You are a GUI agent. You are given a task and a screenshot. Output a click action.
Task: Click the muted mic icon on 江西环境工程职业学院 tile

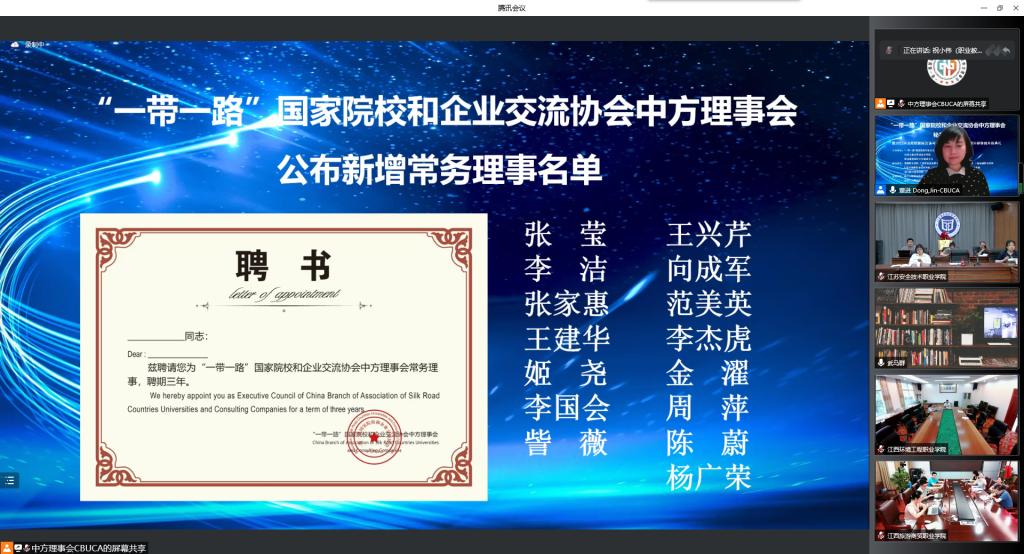point(881,449)
